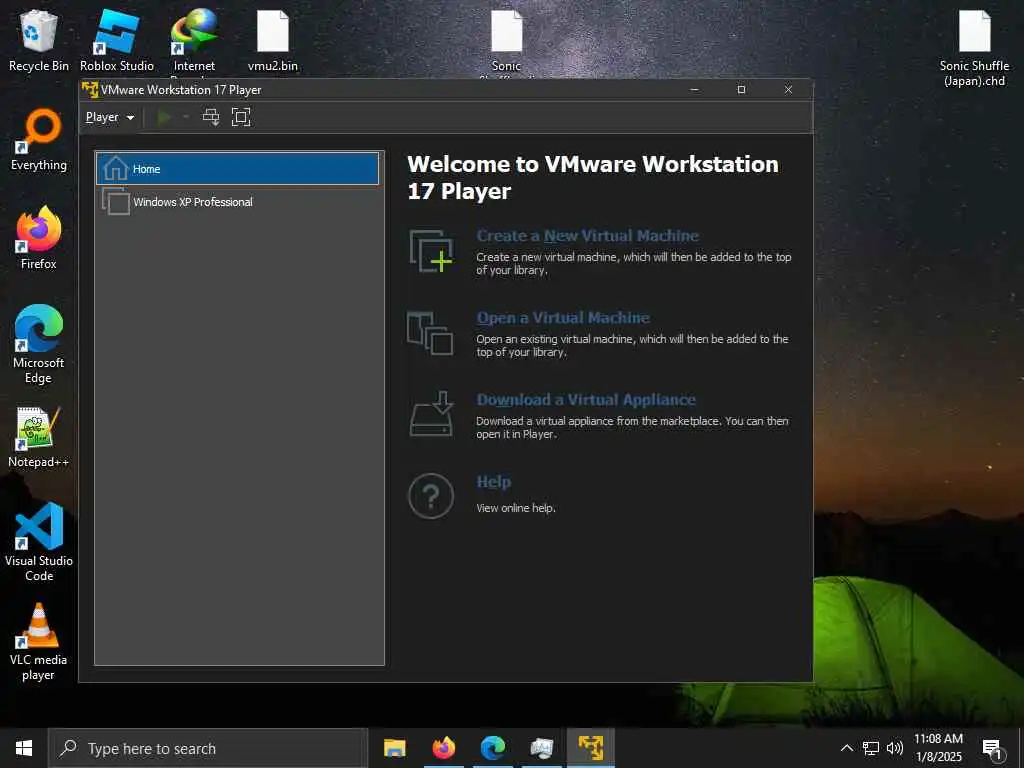Image resolution: width=1024 pixels, height=768 pixels.
Task: Expand the power options arrow beside play
Action: [x=186, y=118]
